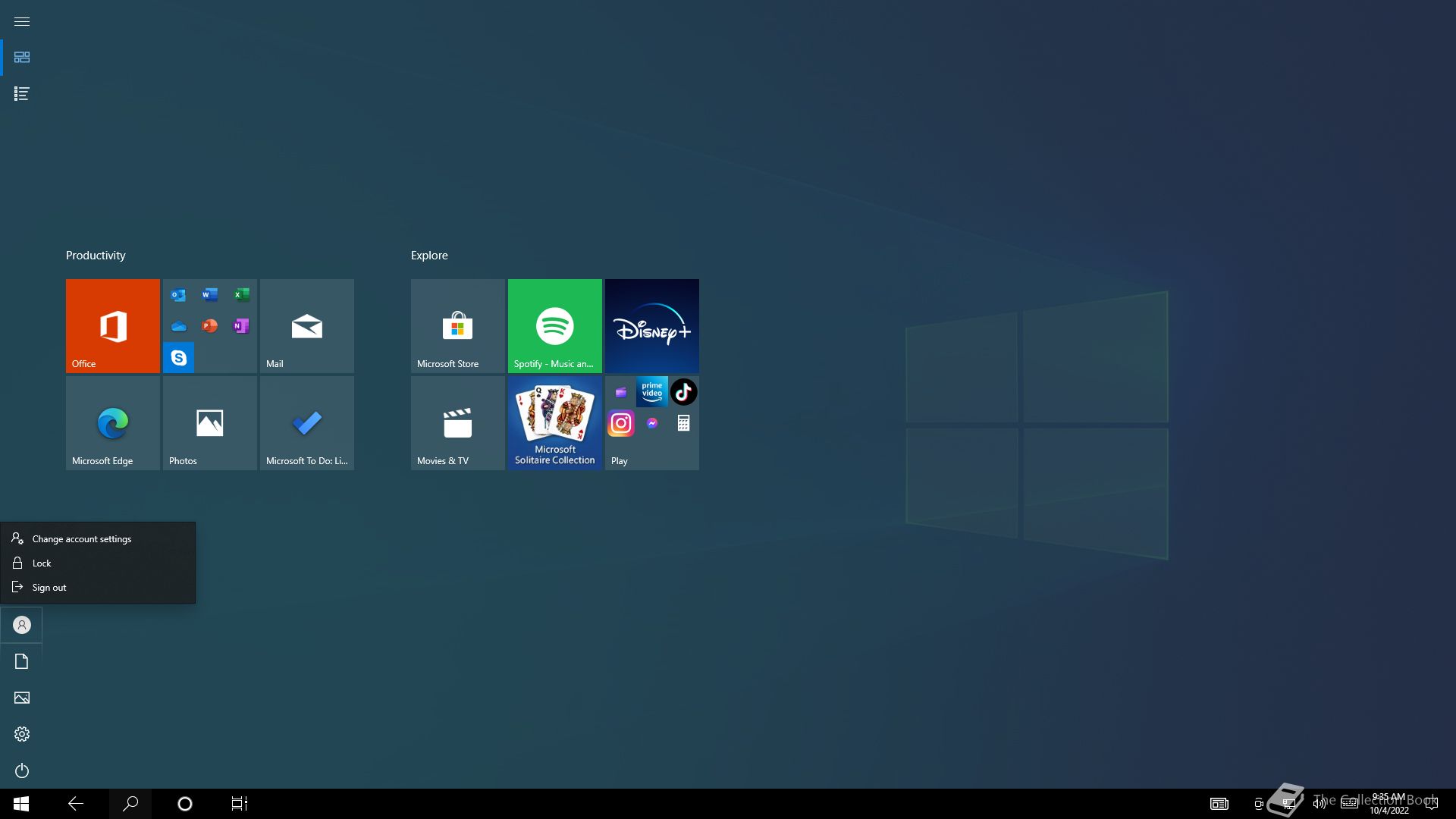Open the touch keyboard from the tray
This screenshot has width=1456, height=819.
(x=1350, y=804)
